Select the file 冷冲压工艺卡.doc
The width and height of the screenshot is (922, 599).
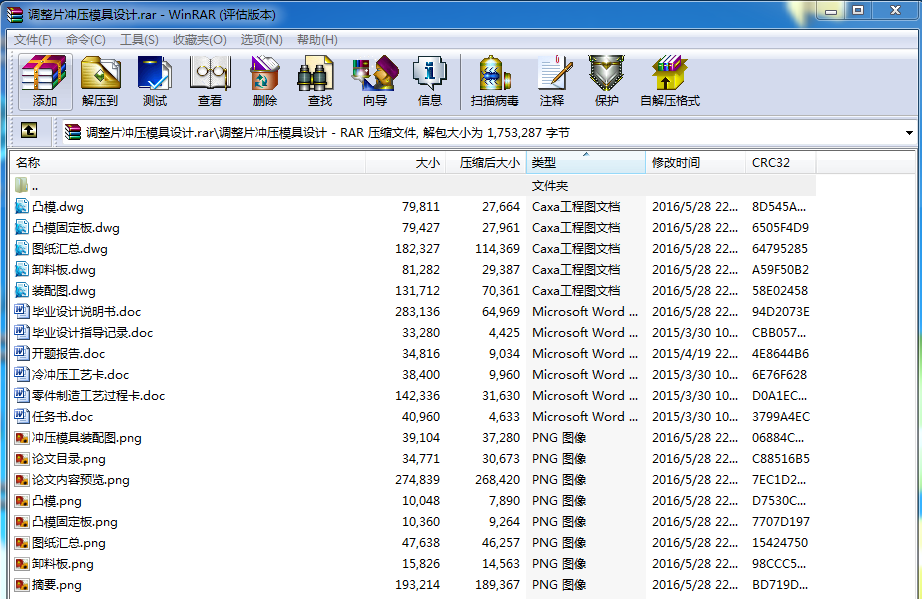point(81,374)
